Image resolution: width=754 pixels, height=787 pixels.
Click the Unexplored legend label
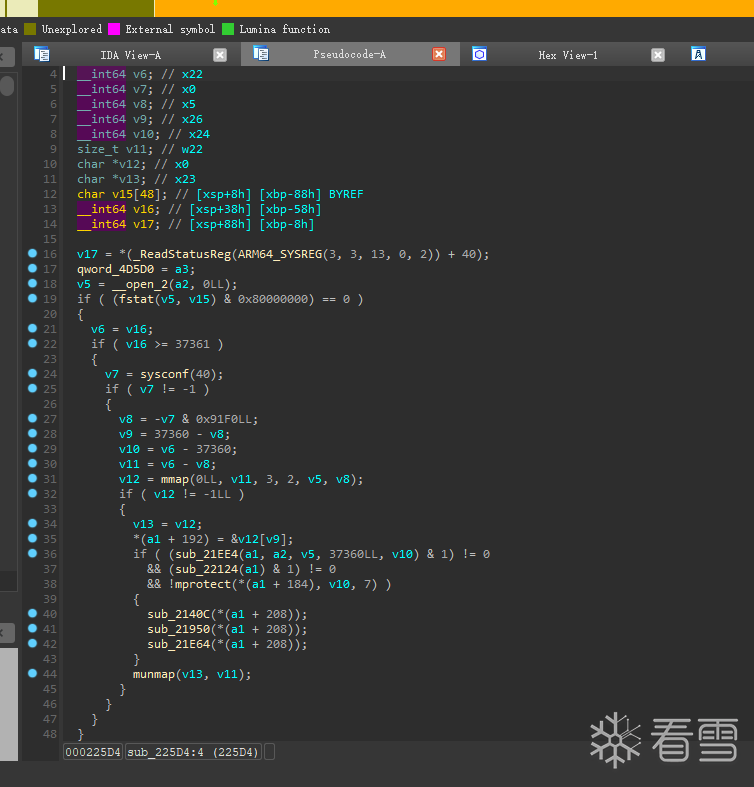pos(72,29)
